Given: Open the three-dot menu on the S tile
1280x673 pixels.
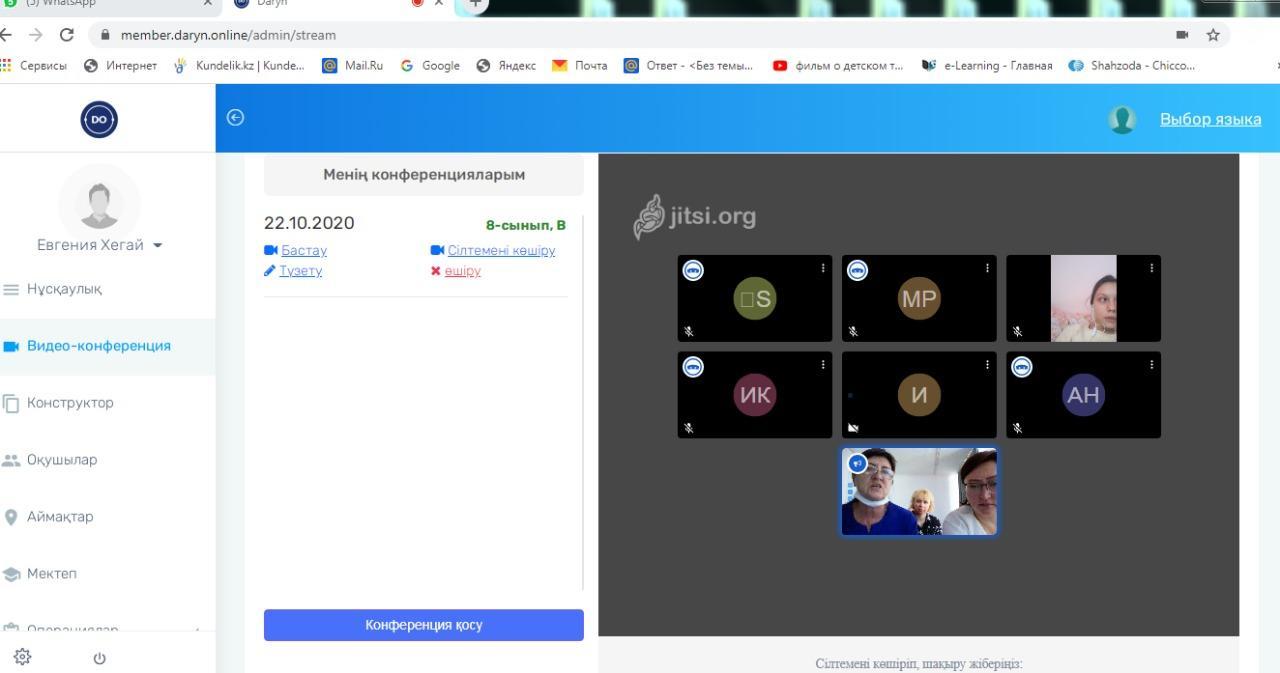Looking at the screenshot, I should pos(823,268).
